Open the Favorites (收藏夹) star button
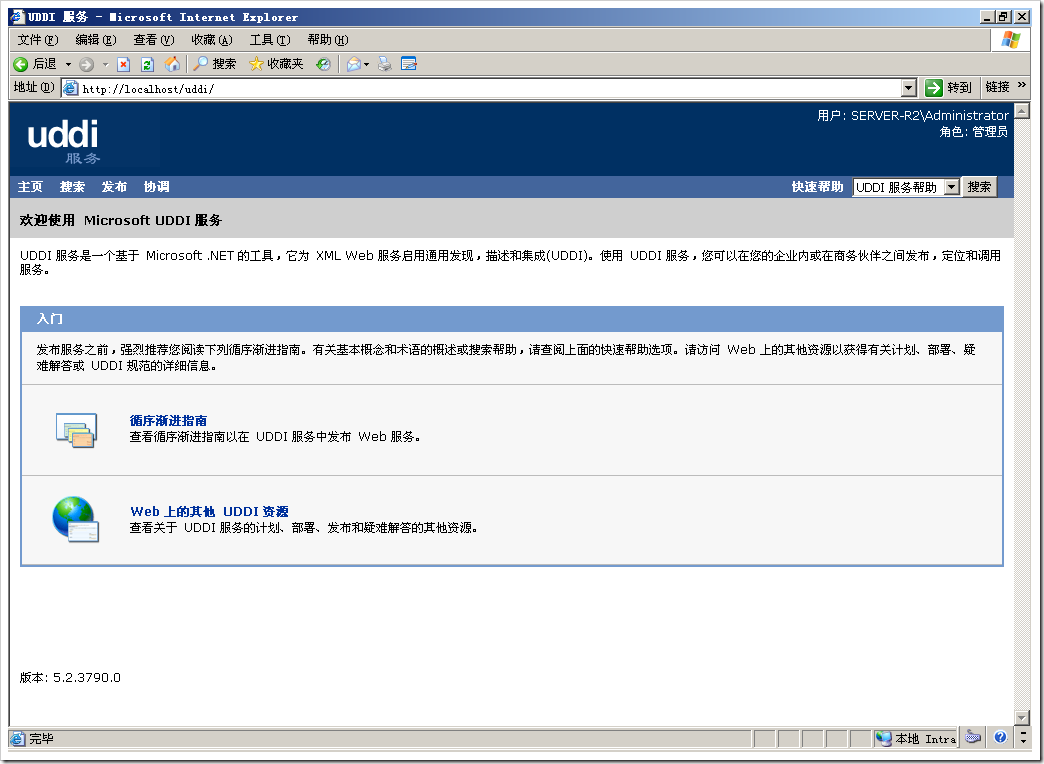This screenshot has height=764, width=1044. click(x=276, y=64)
